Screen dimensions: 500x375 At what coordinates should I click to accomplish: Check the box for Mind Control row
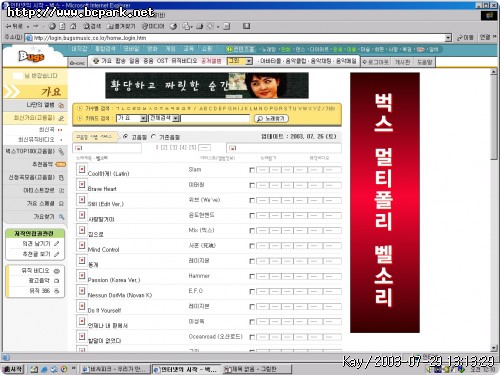(x=252, y=246)
